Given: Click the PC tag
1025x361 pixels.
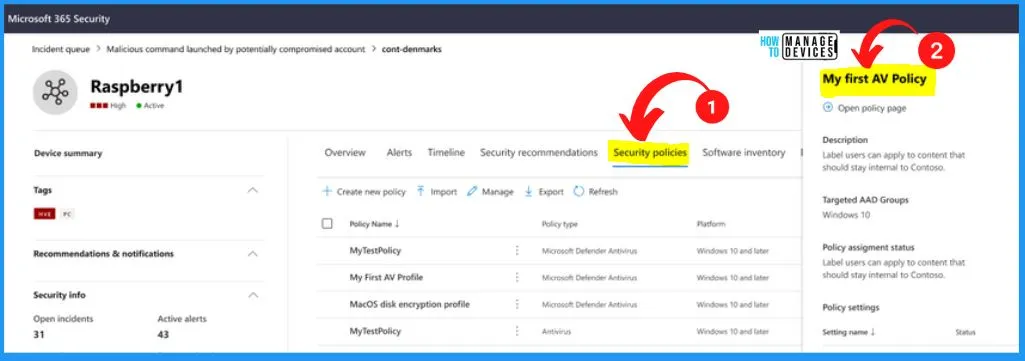Looking at the screenshot, I should (x=67, y=214).
